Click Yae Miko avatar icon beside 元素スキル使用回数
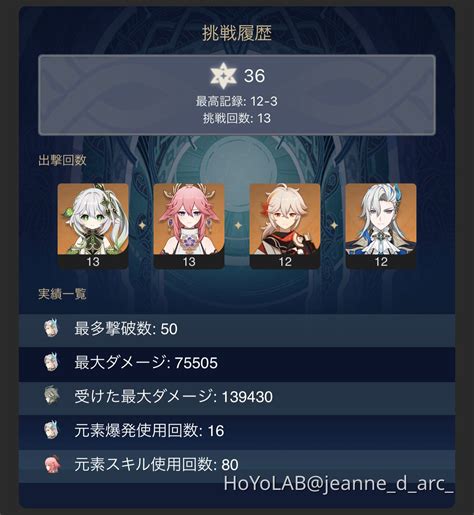 (52, 464)
